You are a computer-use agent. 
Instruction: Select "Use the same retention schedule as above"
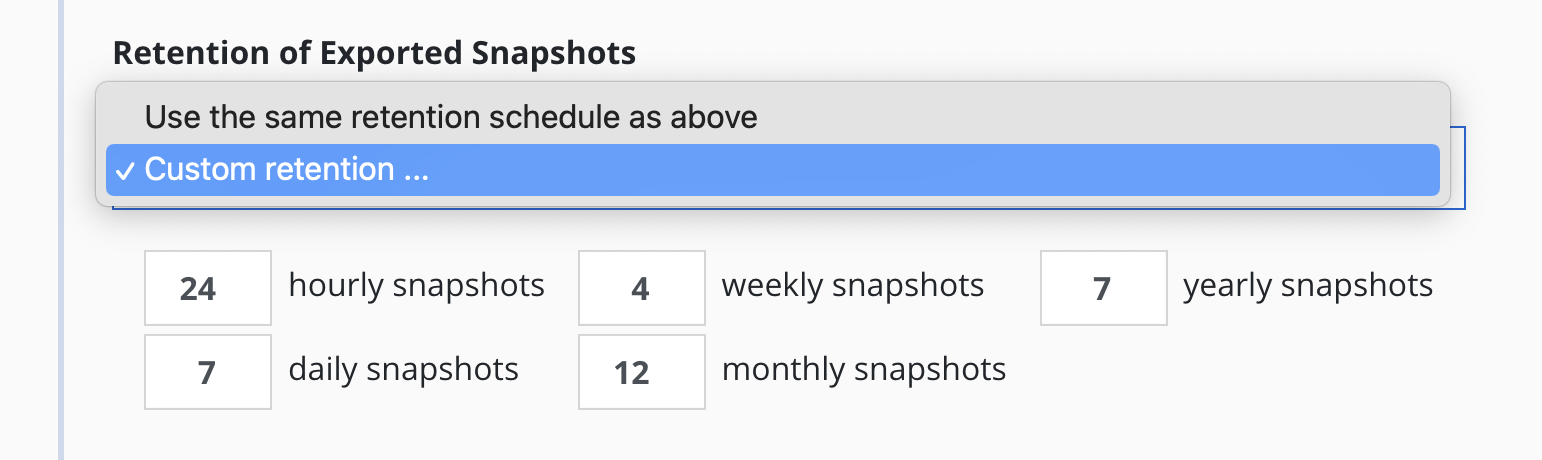[x=451, y=118]
